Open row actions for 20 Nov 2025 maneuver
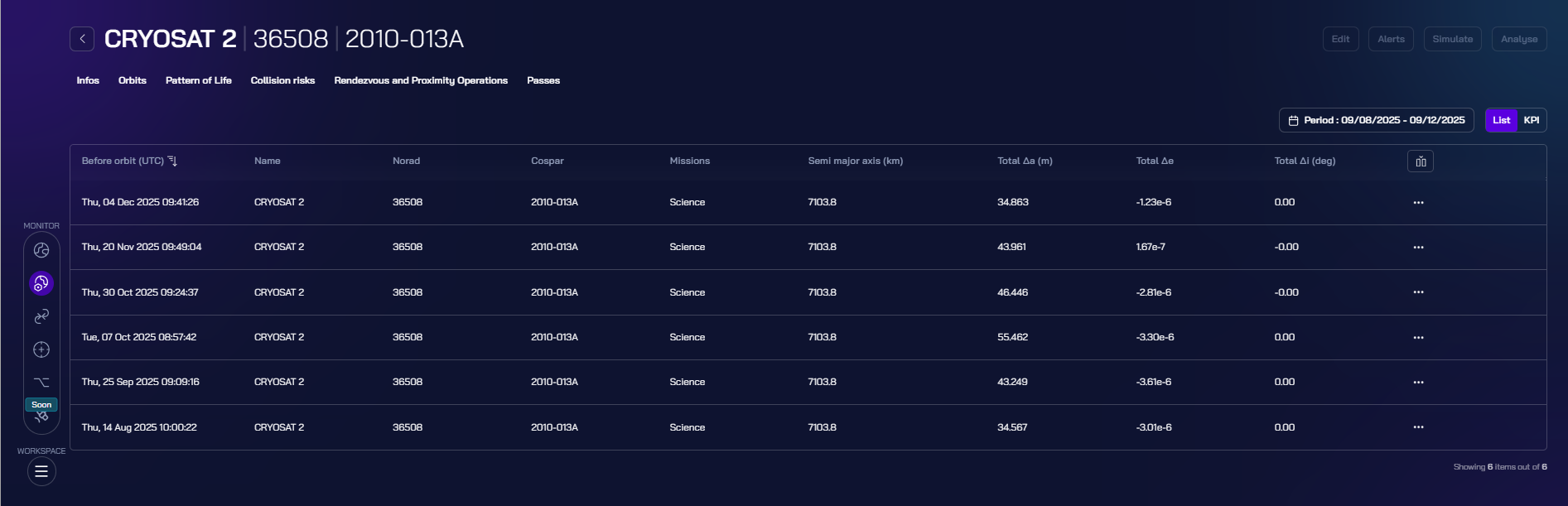The width and height of the screenshot is (1568, 506). tap(1418, 248)
